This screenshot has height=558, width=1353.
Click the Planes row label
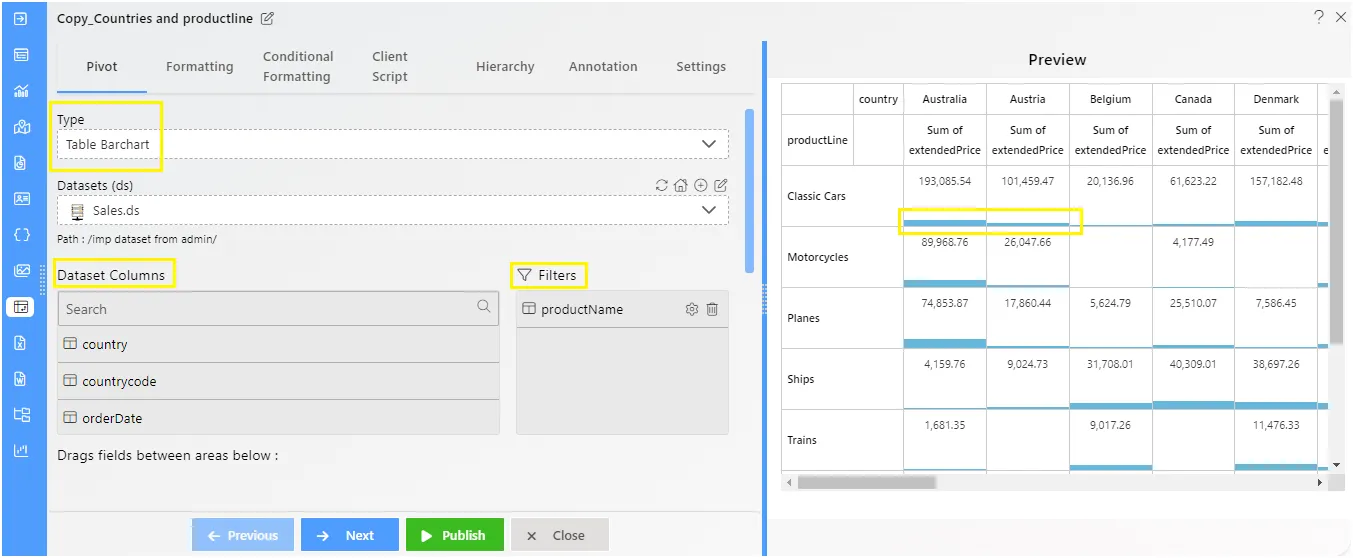point(804,318)
